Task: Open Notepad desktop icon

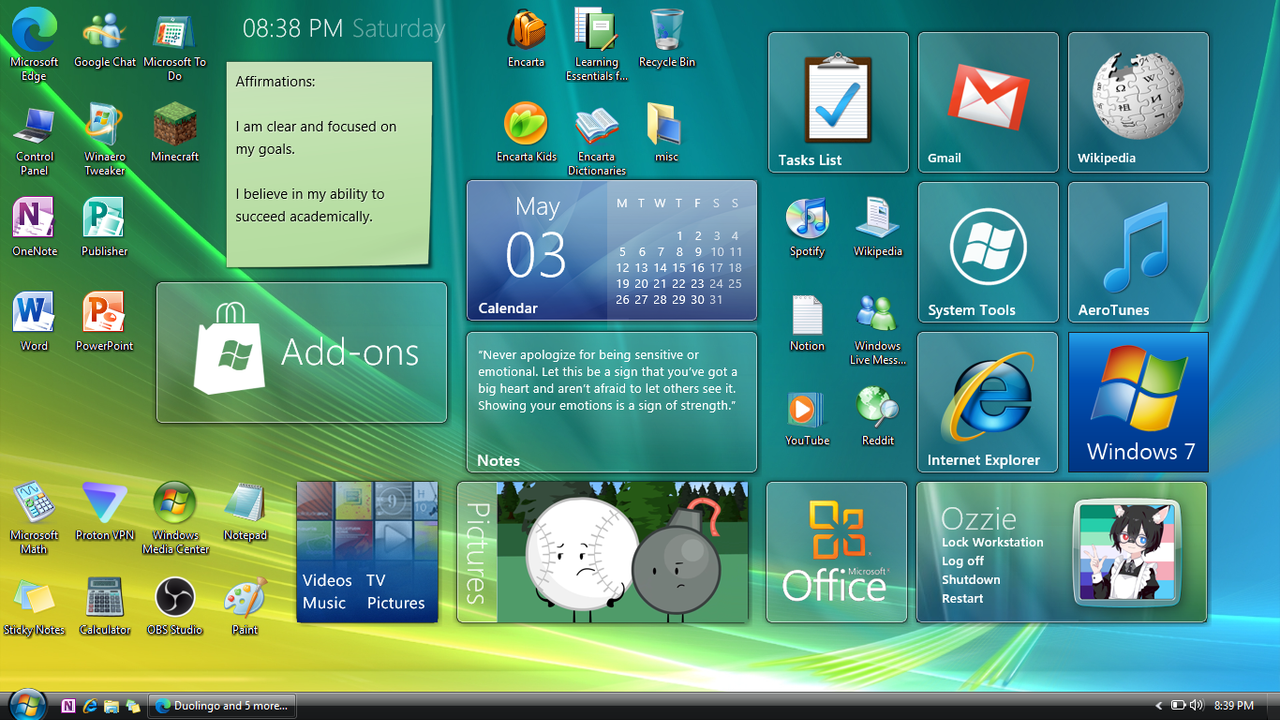Action: pyautogui.click(x=244, y=511)
